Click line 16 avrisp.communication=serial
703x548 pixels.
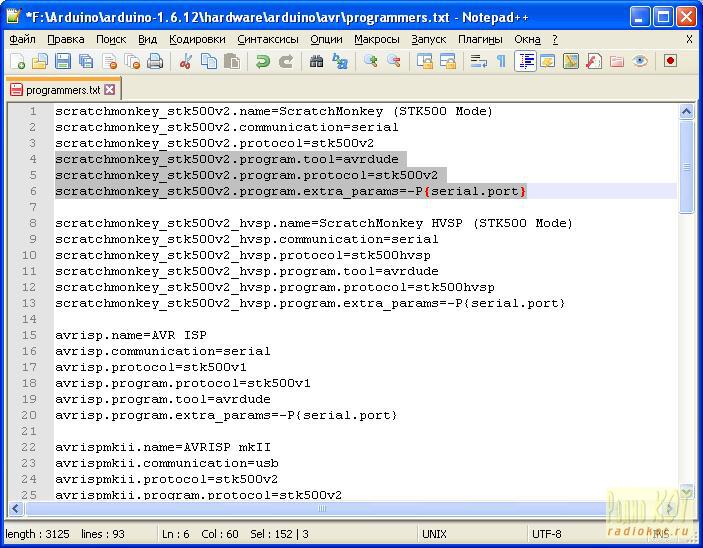(x=163, y=351)
